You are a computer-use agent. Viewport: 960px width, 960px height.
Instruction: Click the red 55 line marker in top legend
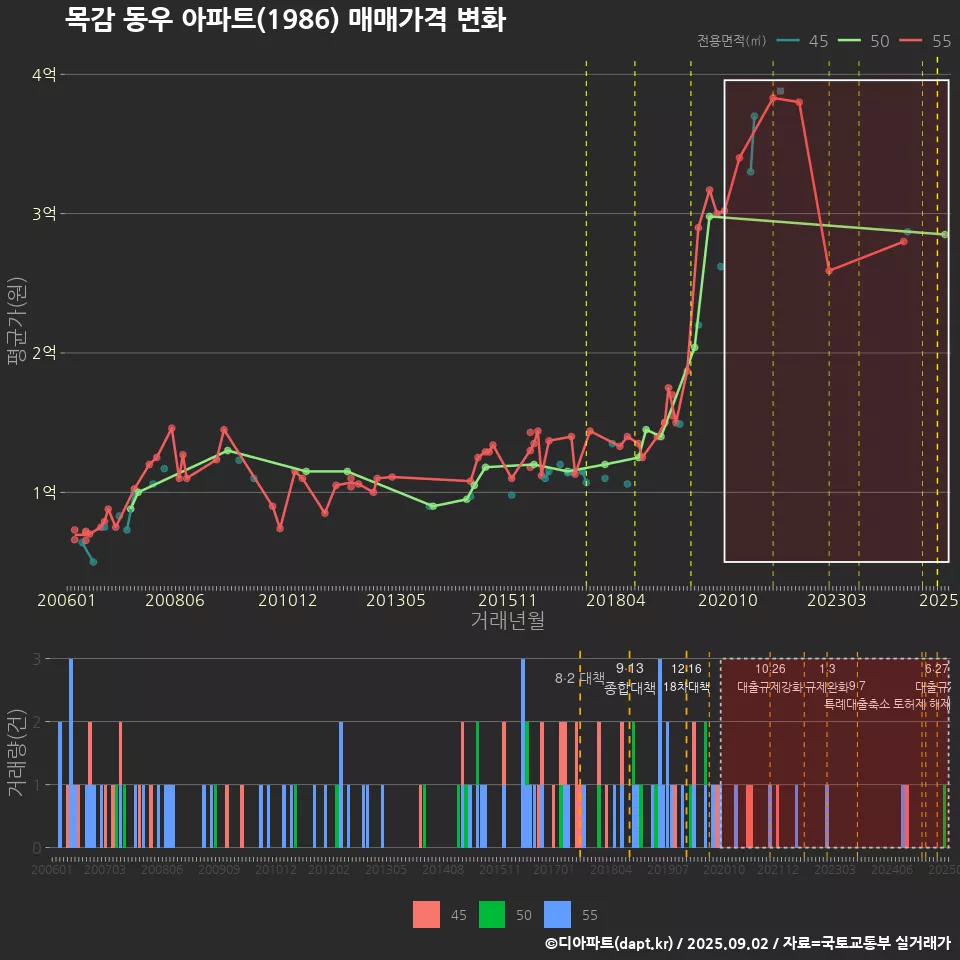[911, 41]
